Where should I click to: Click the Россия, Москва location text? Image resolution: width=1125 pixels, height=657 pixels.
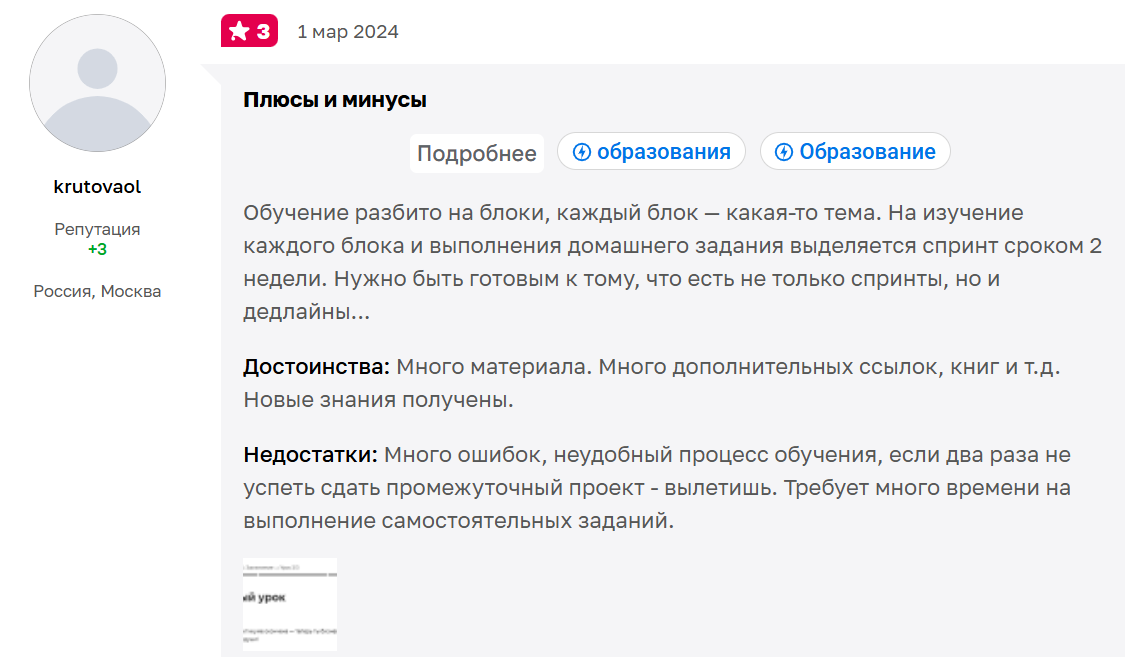[97, 292]
